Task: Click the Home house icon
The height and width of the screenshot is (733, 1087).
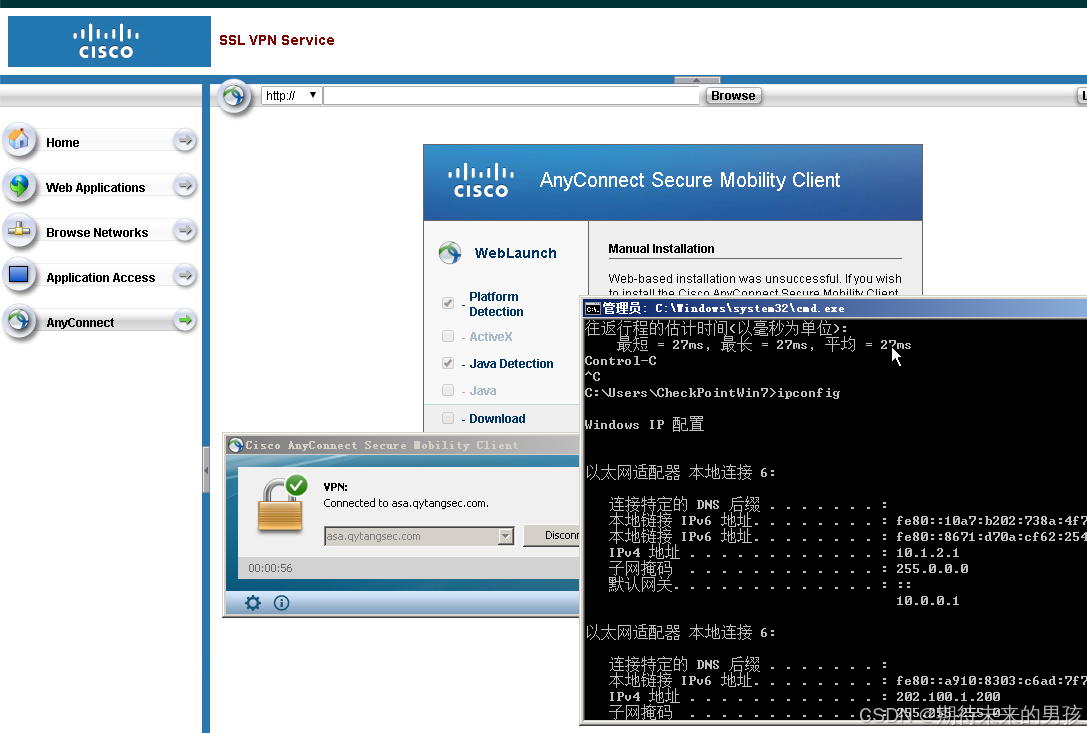Action: coord(19,141)
